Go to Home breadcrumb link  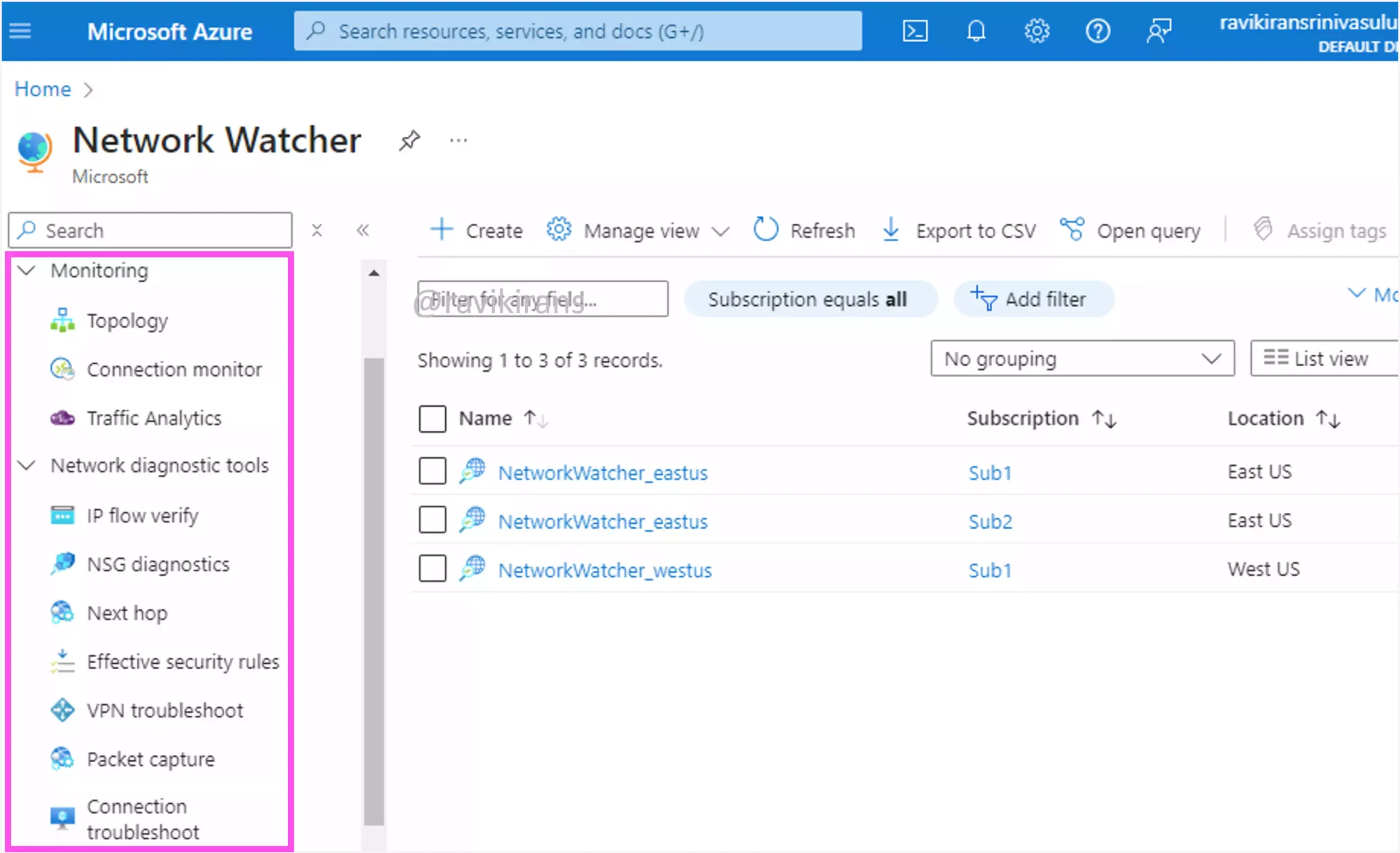coord(43,89)
